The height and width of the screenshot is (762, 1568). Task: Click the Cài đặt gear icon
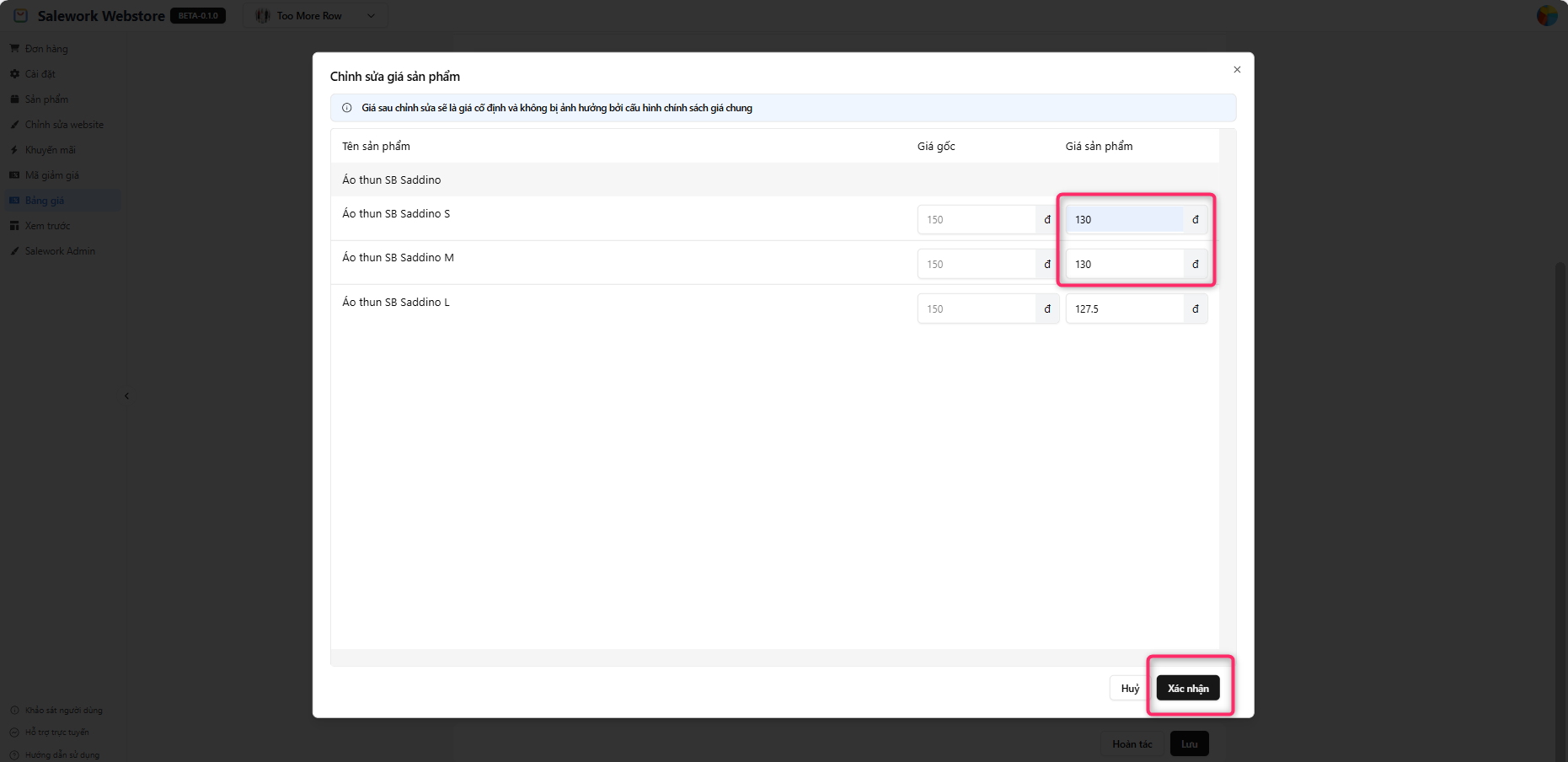click(14, 74)
